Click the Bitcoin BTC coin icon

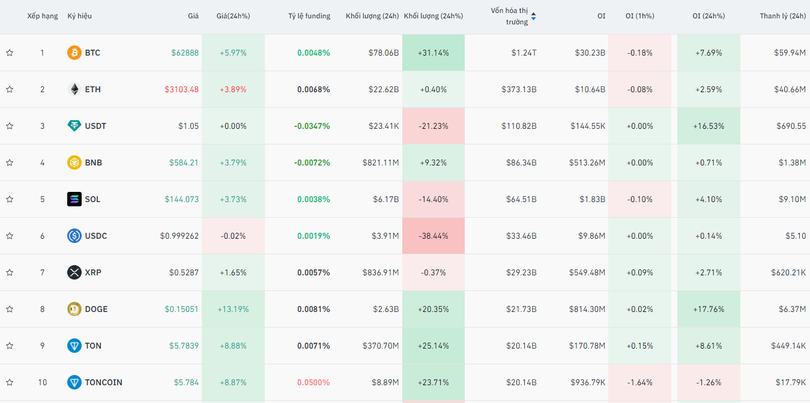pyautogui.click(x=74, y=53)
